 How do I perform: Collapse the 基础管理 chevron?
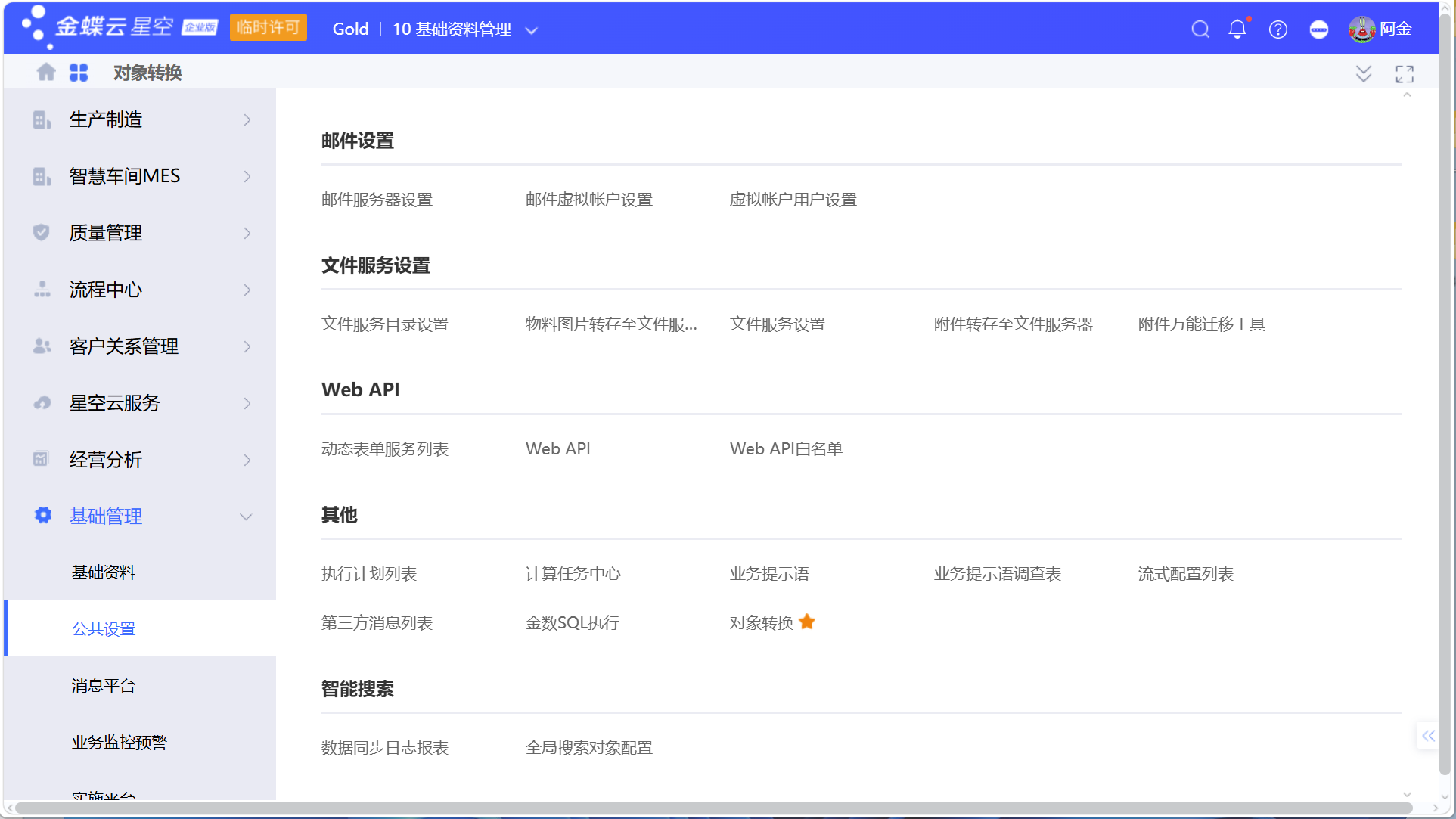click(246, 517)
